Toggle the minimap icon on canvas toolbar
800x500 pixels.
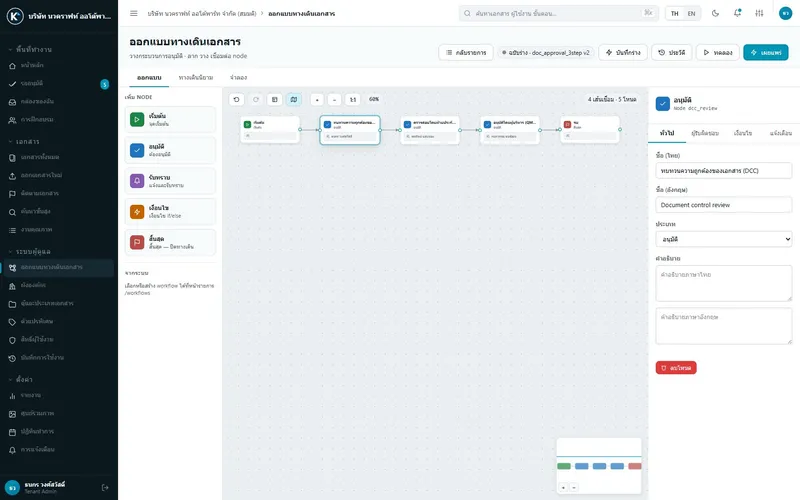[294, 99]
